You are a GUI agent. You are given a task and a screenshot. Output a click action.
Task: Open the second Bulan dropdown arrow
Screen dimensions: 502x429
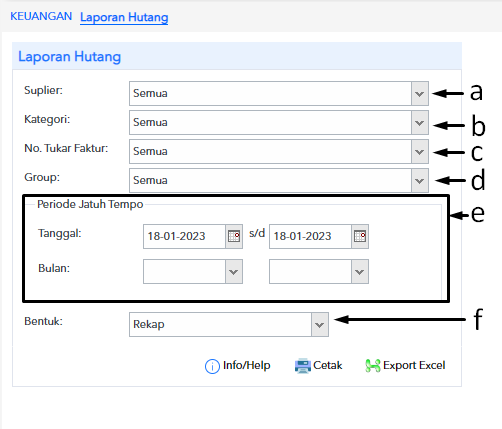360,272
